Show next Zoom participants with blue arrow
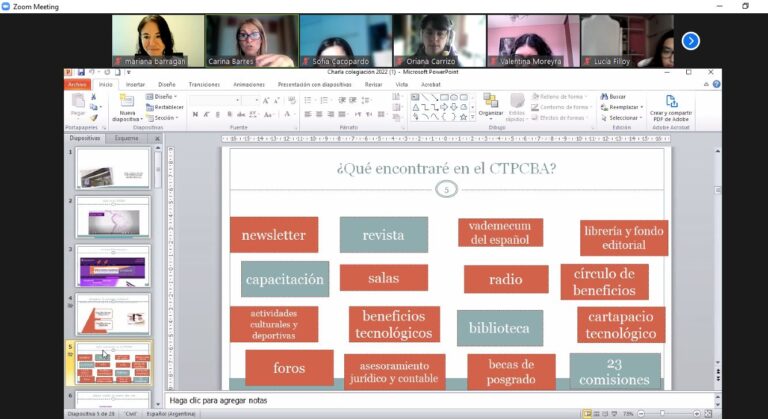 (x=691, y=41)
